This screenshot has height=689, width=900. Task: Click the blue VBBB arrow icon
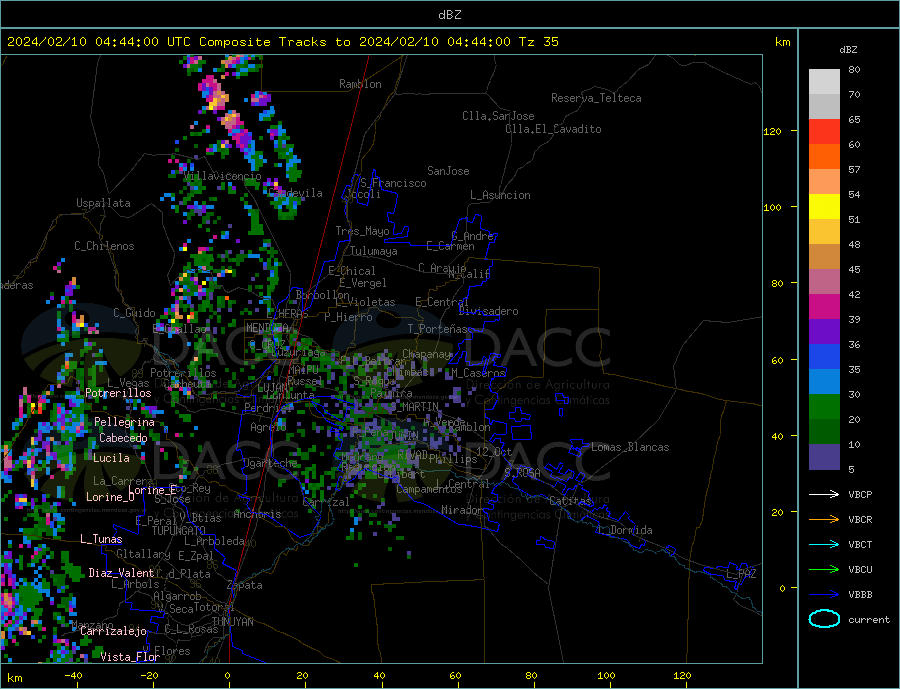click(x=824, y=594)
